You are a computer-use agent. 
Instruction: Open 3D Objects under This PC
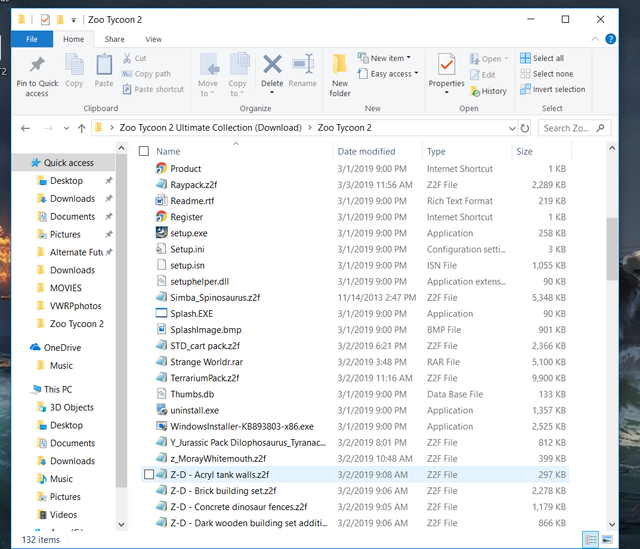tap(72, 407)
